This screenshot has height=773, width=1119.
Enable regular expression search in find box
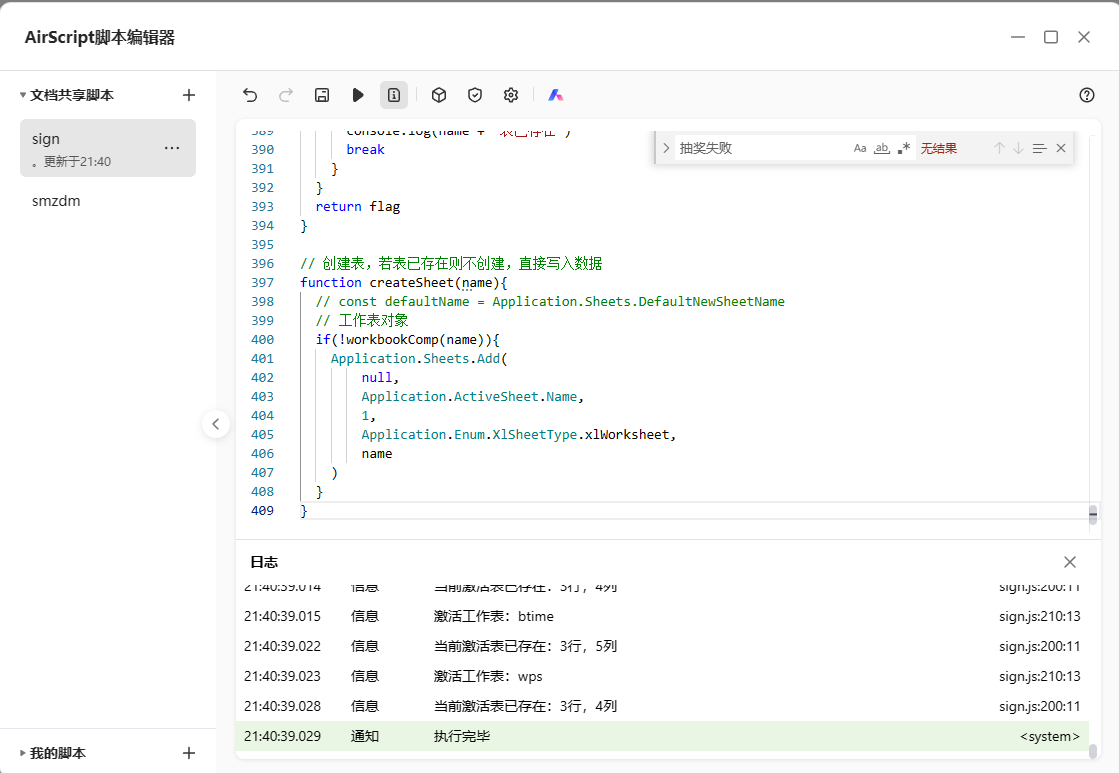tap(904, 148)
